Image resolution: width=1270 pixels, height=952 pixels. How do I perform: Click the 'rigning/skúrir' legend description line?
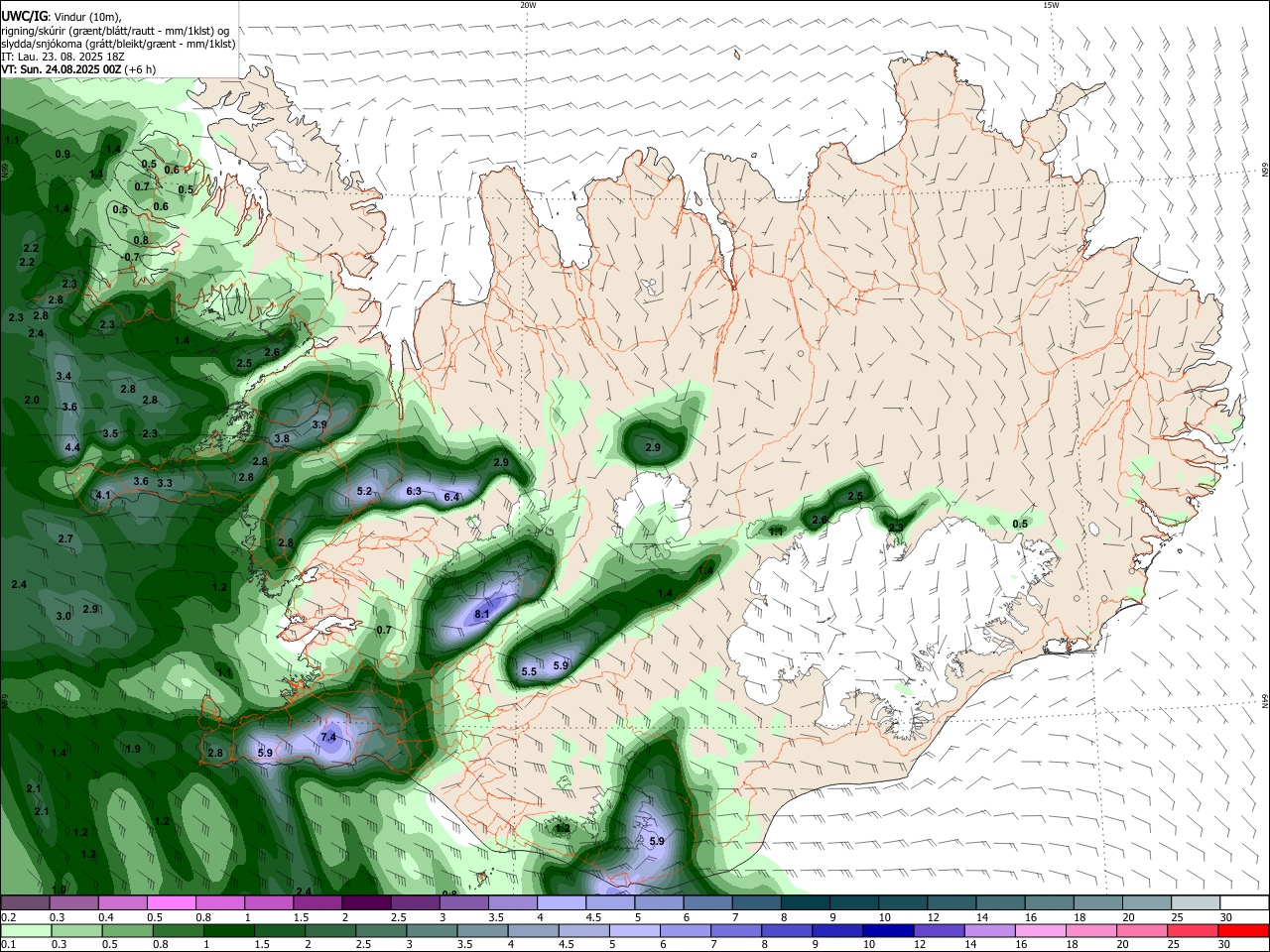pyautogui.click(x=117, y=31)
